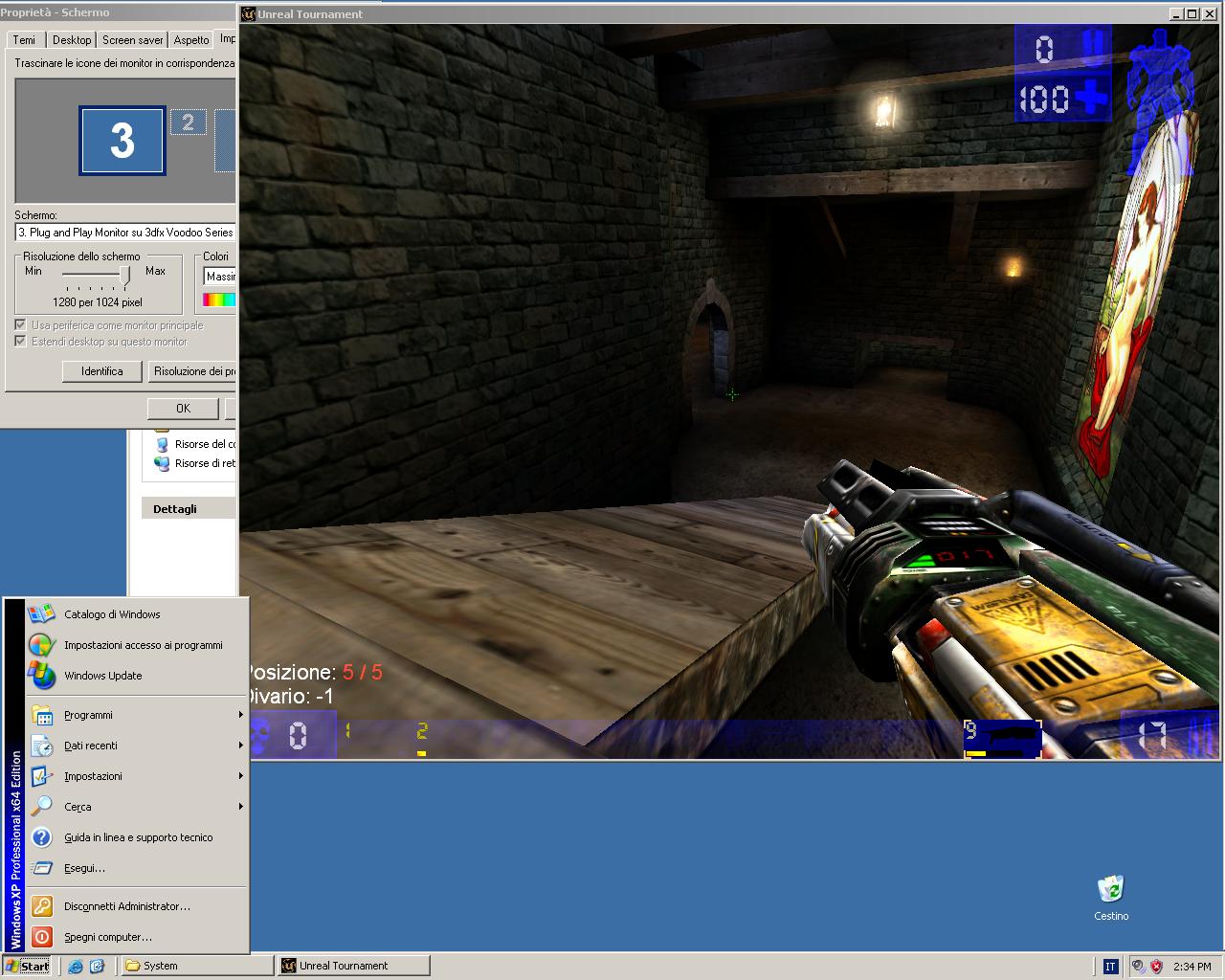Click the Windows Update icon

pyautogui.click(x=41, y=676)
